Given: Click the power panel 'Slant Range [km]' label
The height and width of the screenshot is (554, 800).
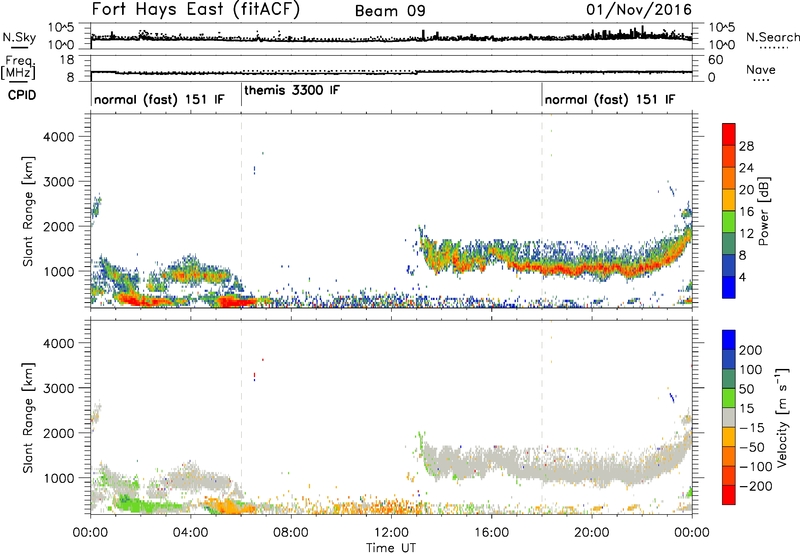Looking at the screenshot, I should tap(28, 211).
